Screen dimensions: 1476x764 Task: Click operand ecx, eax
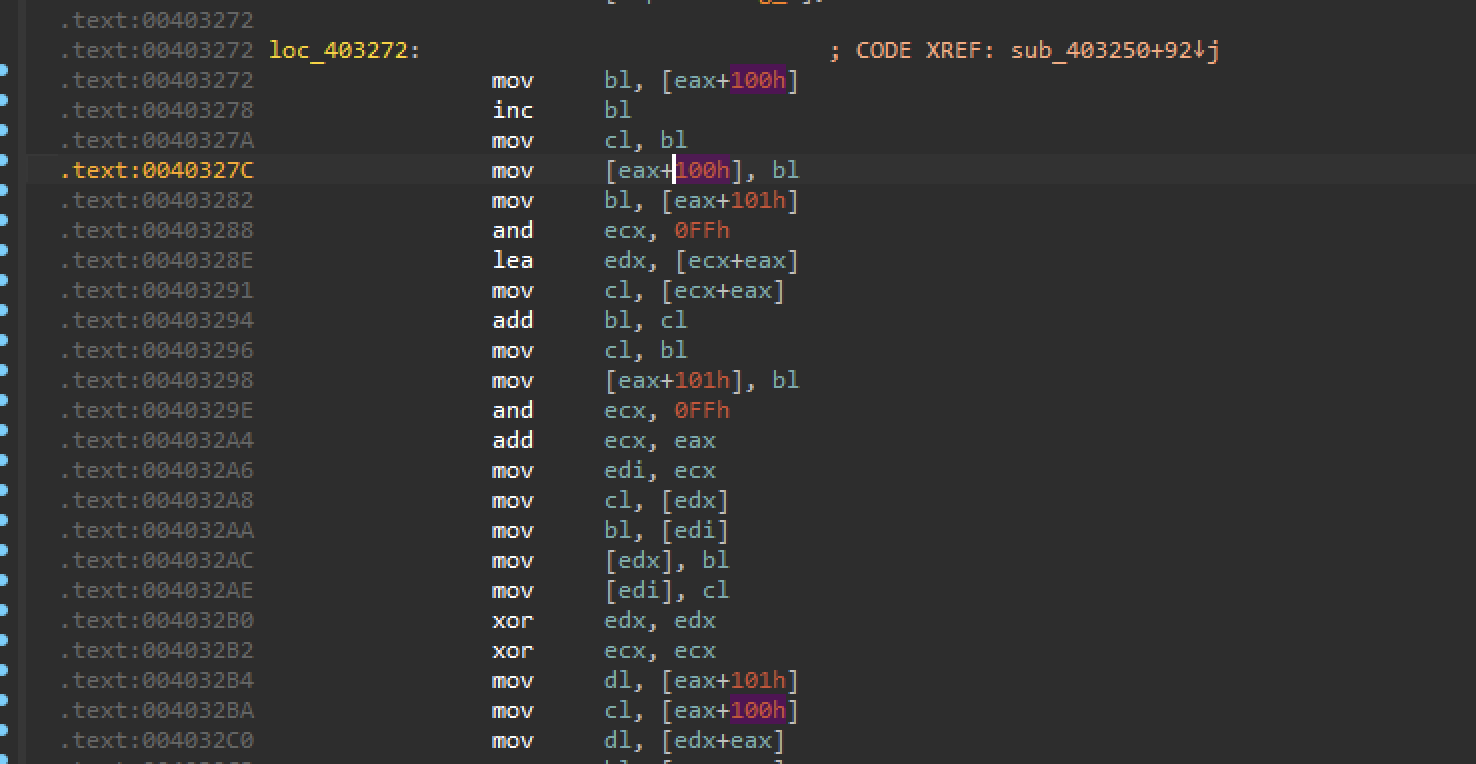(x=660, y=440)
